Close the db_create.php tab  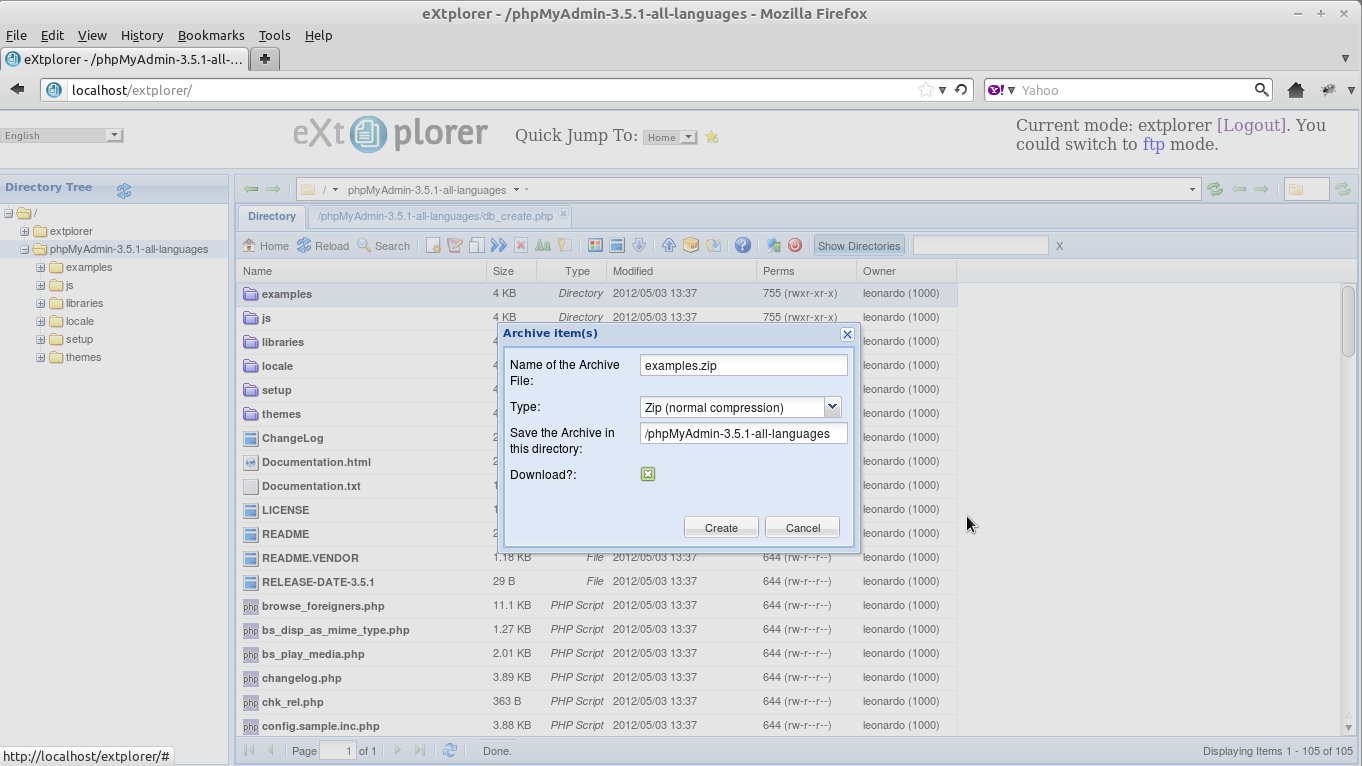click(563, 215)
